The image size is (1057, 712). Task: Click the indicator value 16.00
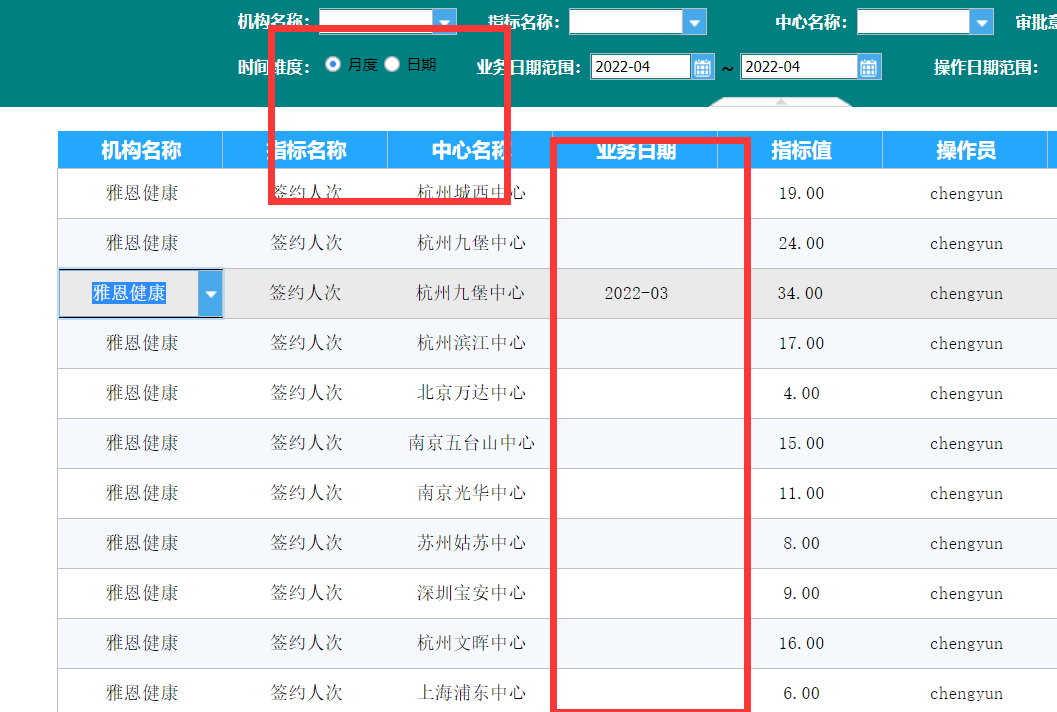pos(801,643)
